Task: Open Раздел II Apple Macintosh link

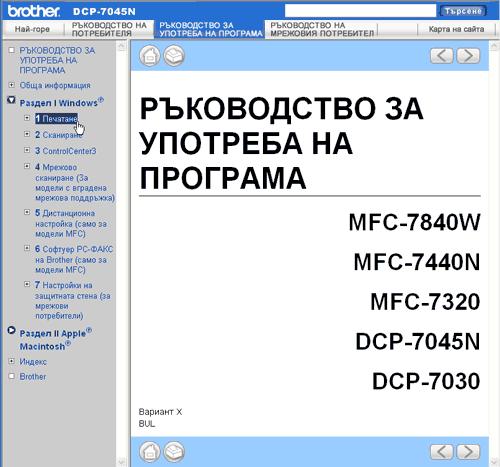Action: (x=56, y=339)
